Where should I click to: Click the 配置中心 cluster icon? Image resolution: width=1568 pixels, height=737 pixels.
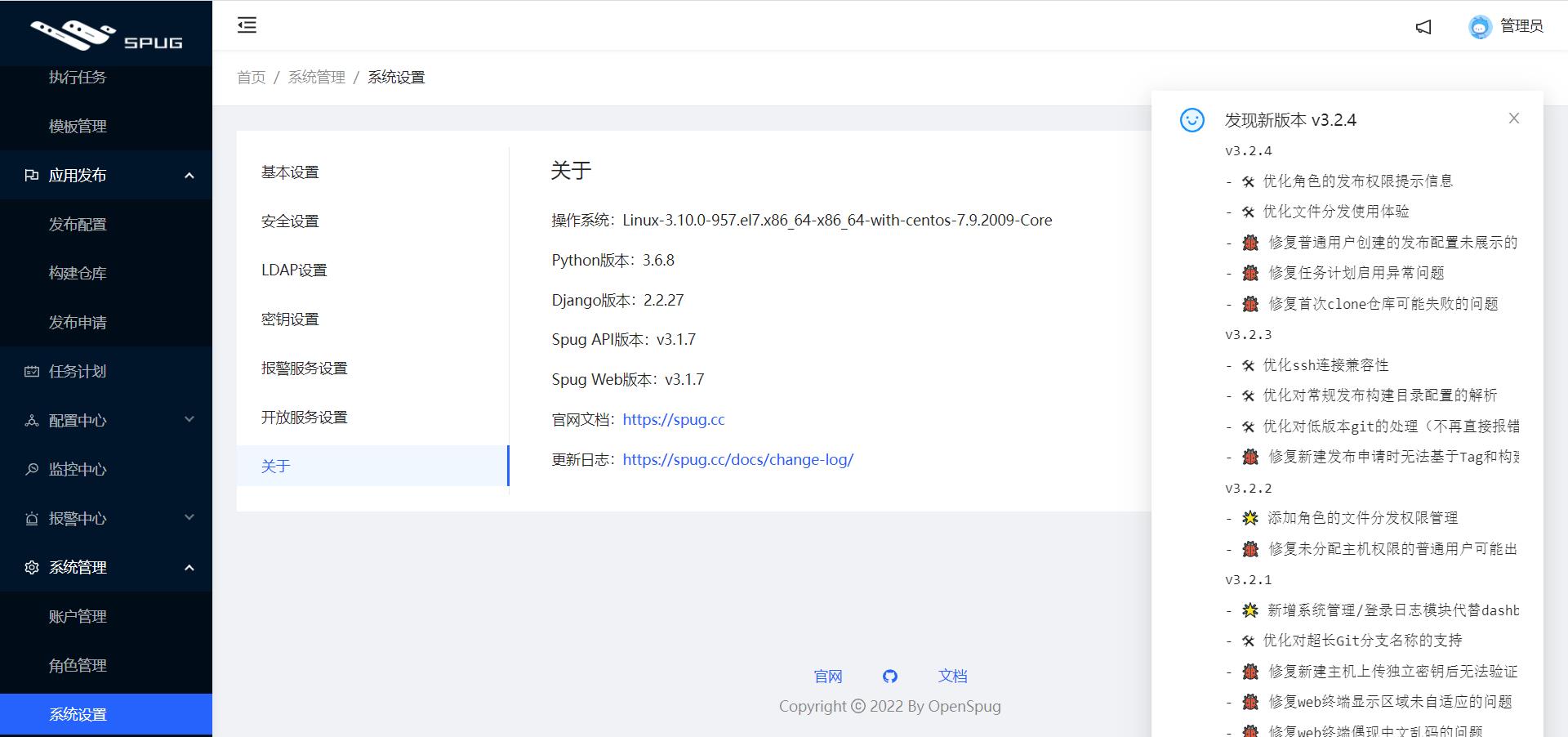(x=32, y=420)
